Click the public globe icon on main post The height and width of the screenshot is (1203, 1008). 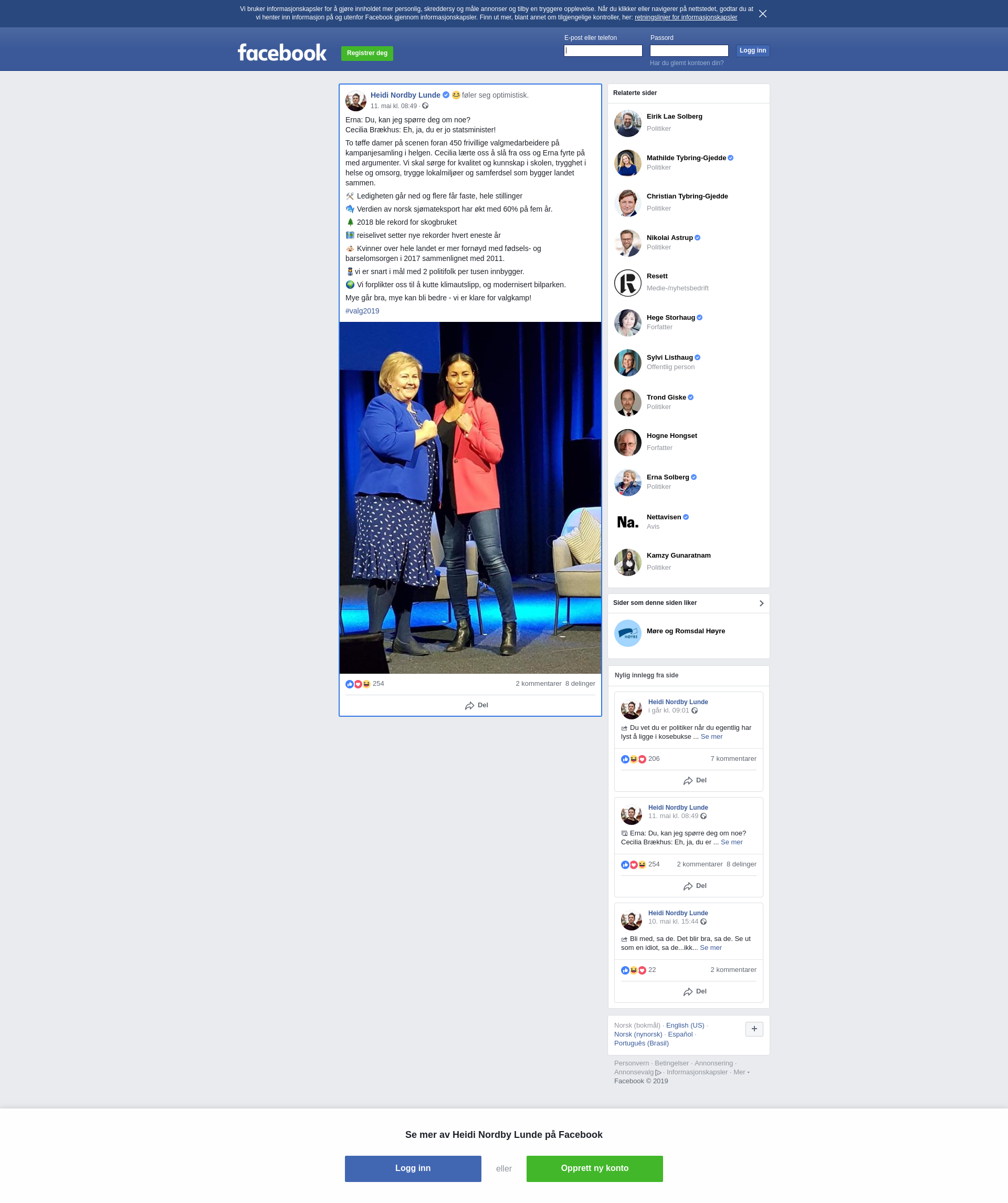coord(426,106)
